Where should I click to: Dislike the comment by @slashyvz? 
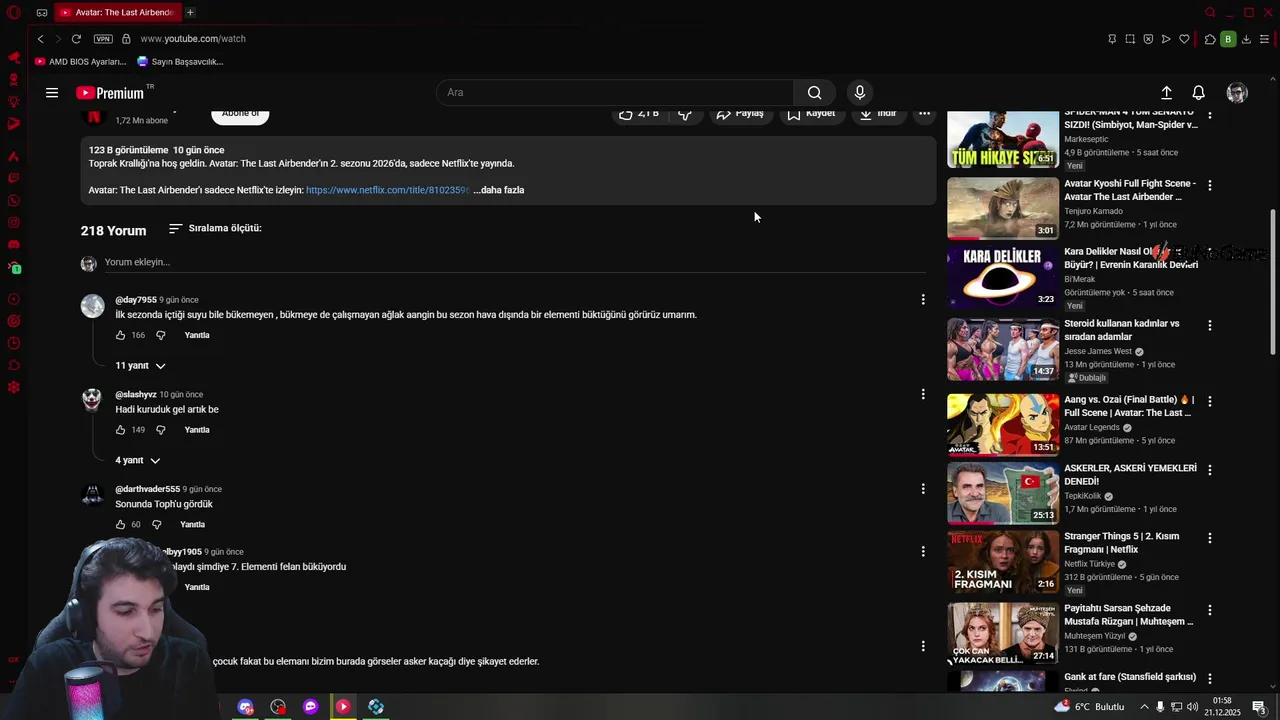(x=160, y=430)
